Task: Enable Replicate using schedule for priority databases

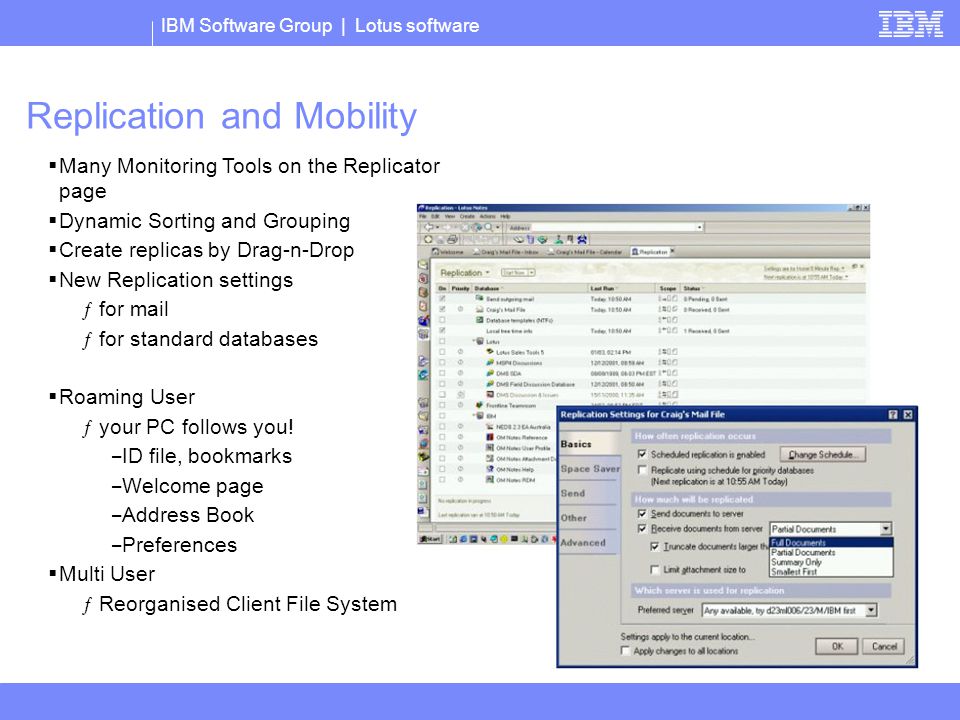Action: coord(642,470)
